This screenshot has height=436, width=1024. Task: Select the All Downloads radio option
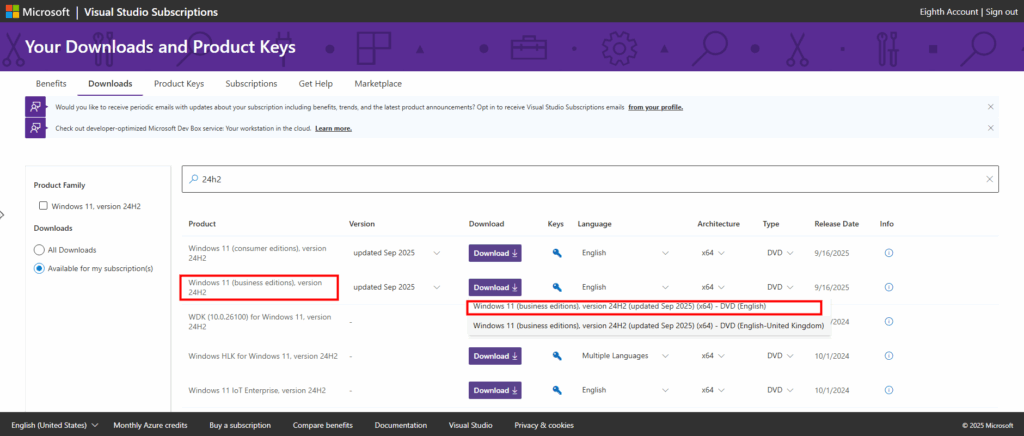(x=40, y=249)
